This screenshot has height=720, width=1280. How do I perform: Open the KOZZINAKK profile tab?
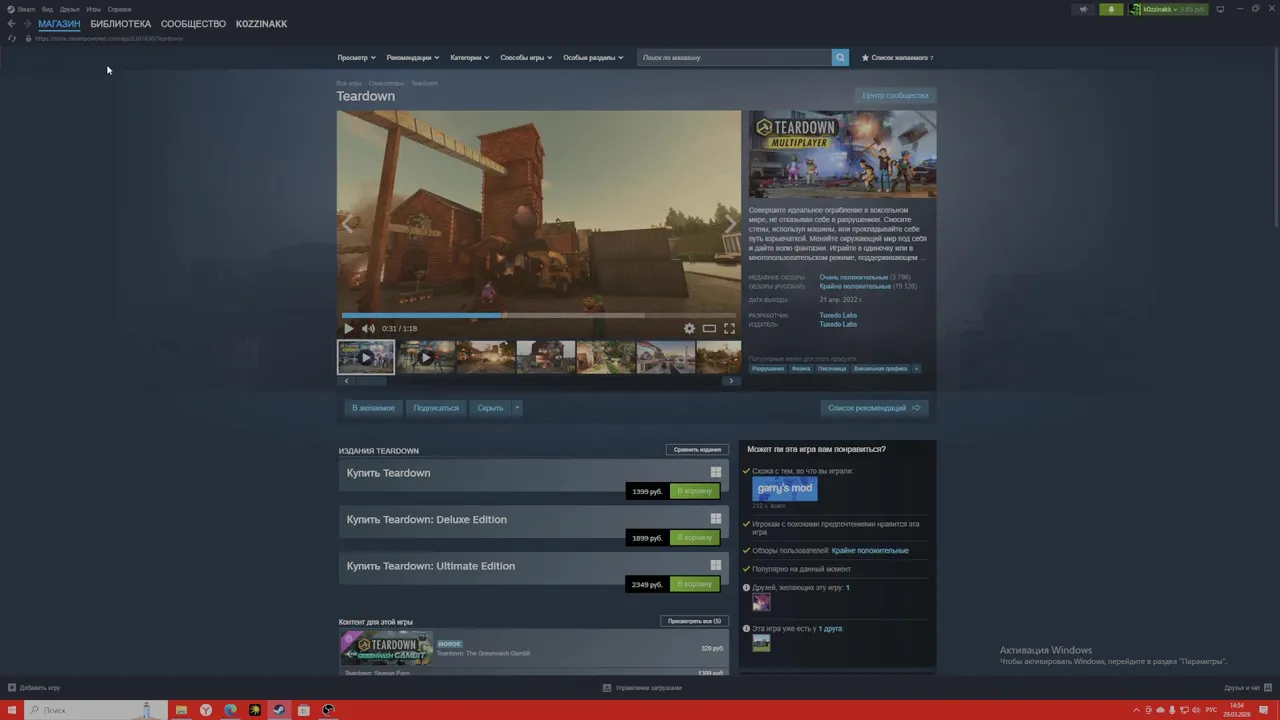[261, 24]
